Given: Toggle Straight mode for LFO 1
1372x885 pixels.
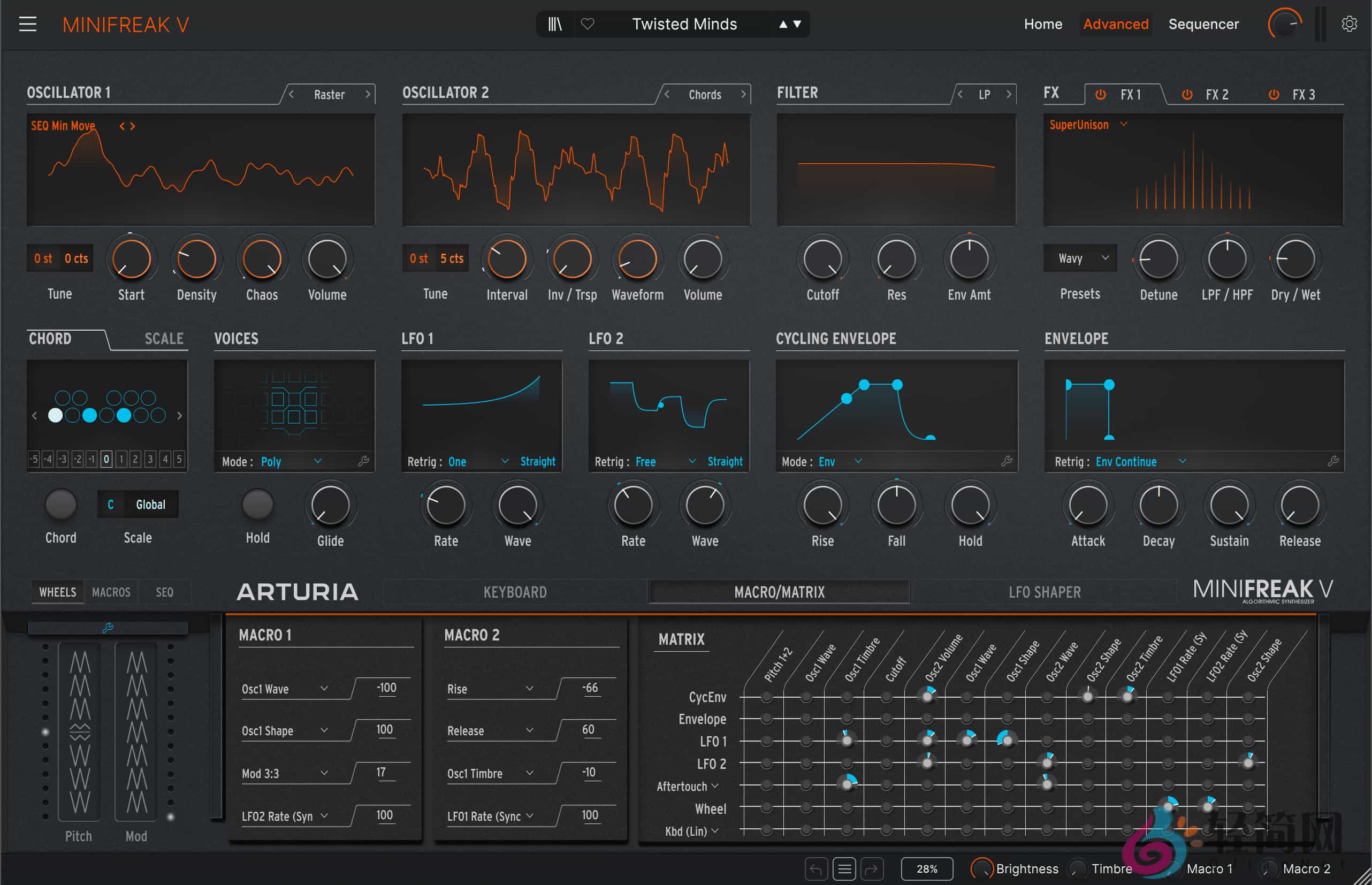Looking at the screenshot, I should 537,461.
